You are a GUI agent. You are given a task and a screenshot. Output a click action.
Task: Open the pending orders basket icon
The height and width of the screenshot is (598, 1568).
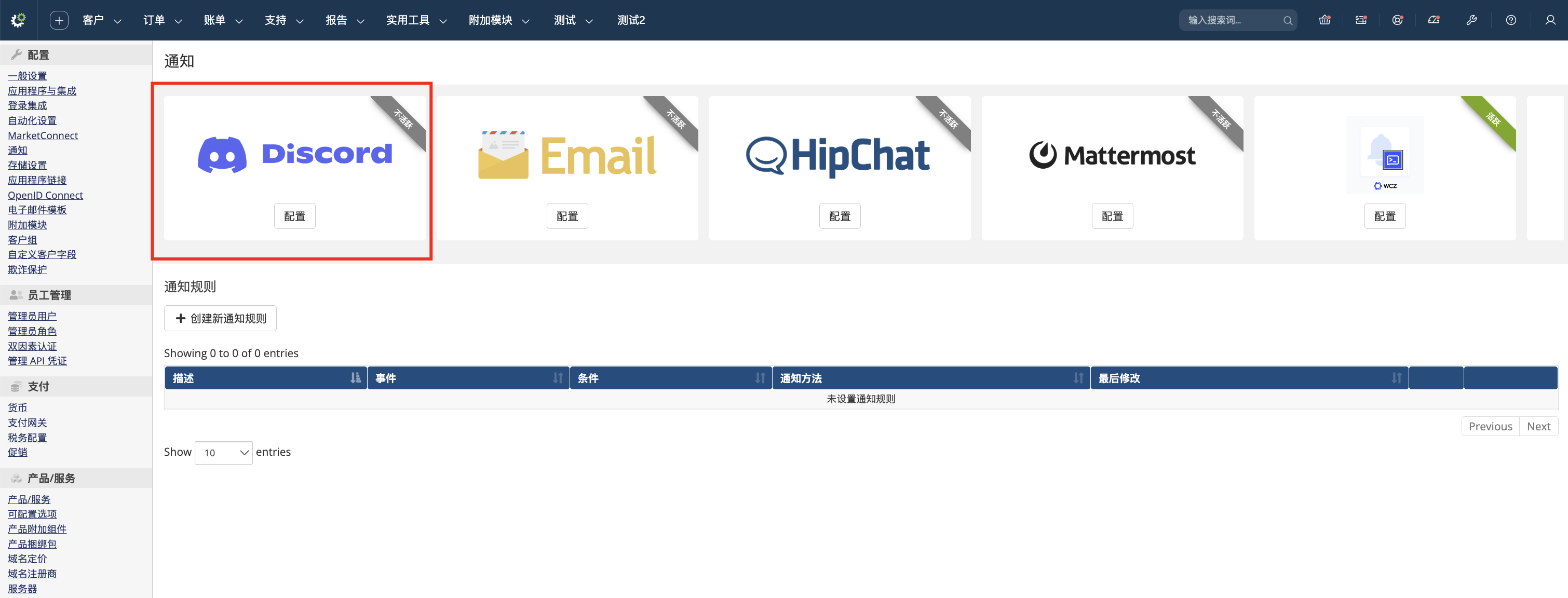pyautogui.click(x=1324, y=20)
